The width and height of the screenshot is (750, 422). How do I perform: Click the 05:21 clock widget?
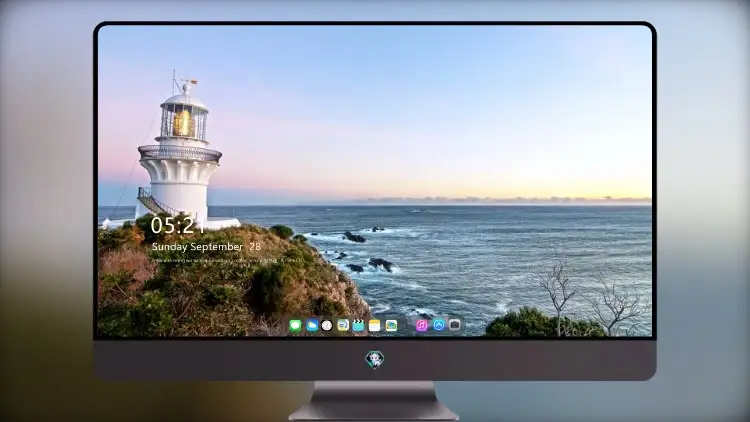[177, 225]
